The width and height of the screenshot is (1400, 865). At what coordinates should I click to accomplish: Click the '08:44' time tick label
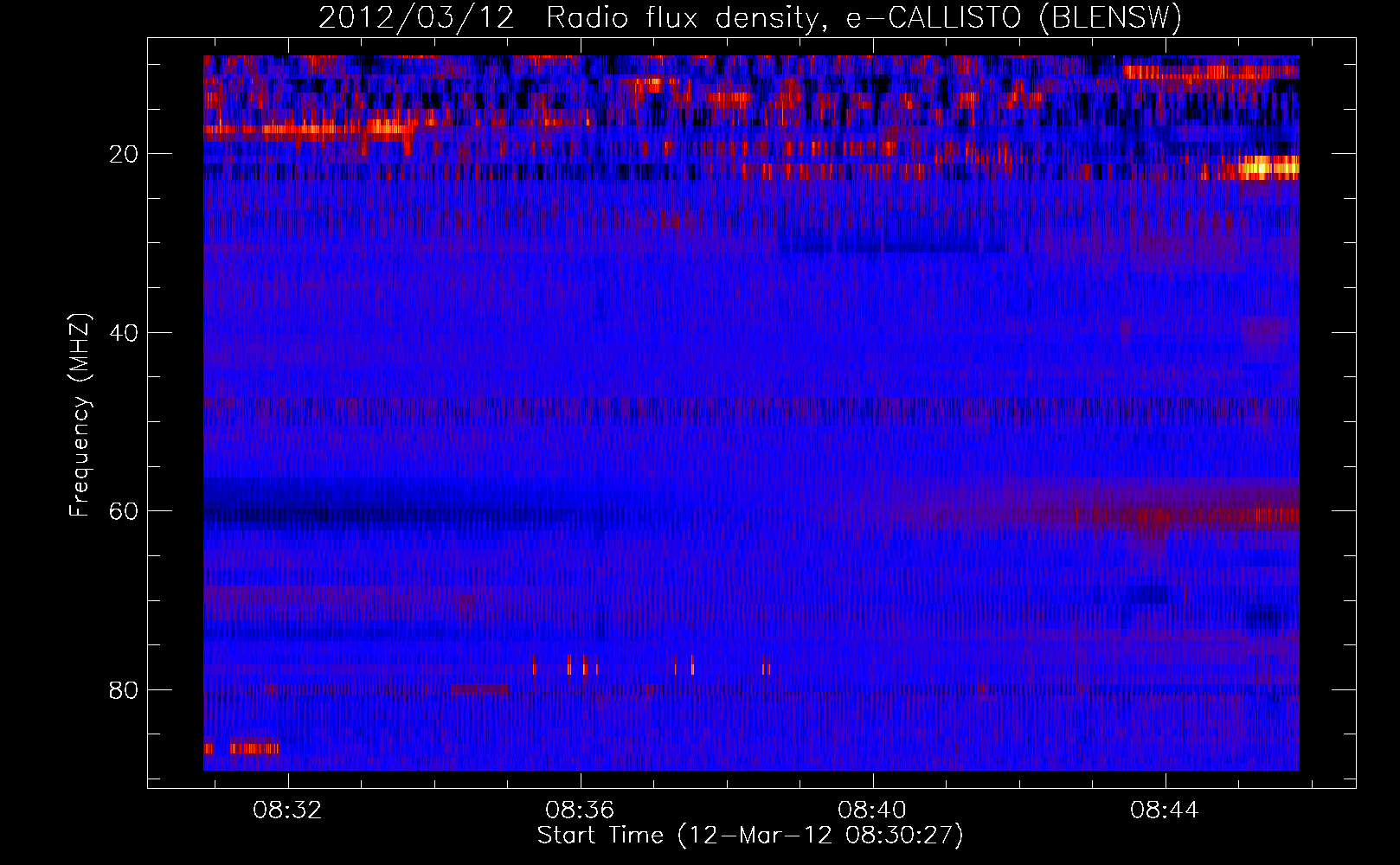(x=1165, y=810)
